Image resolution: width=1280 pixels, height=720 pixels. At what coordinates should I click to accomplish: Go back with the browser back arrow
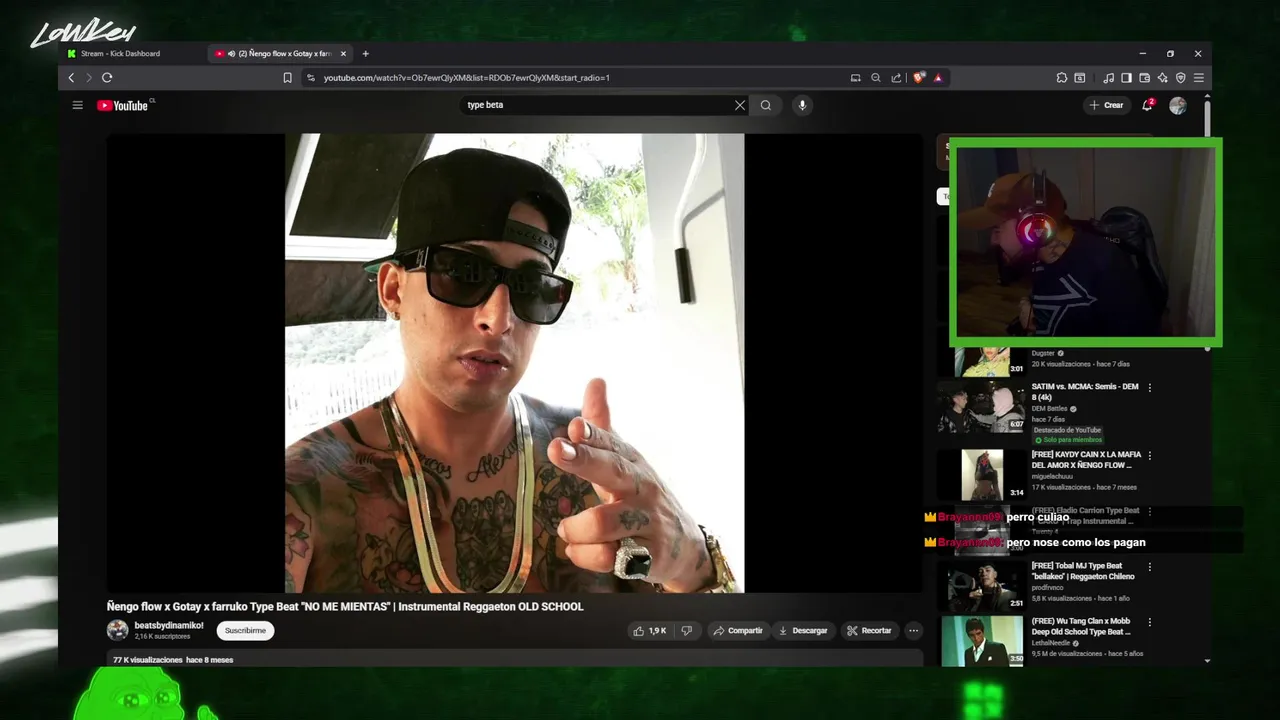click(x=71, y=78)
